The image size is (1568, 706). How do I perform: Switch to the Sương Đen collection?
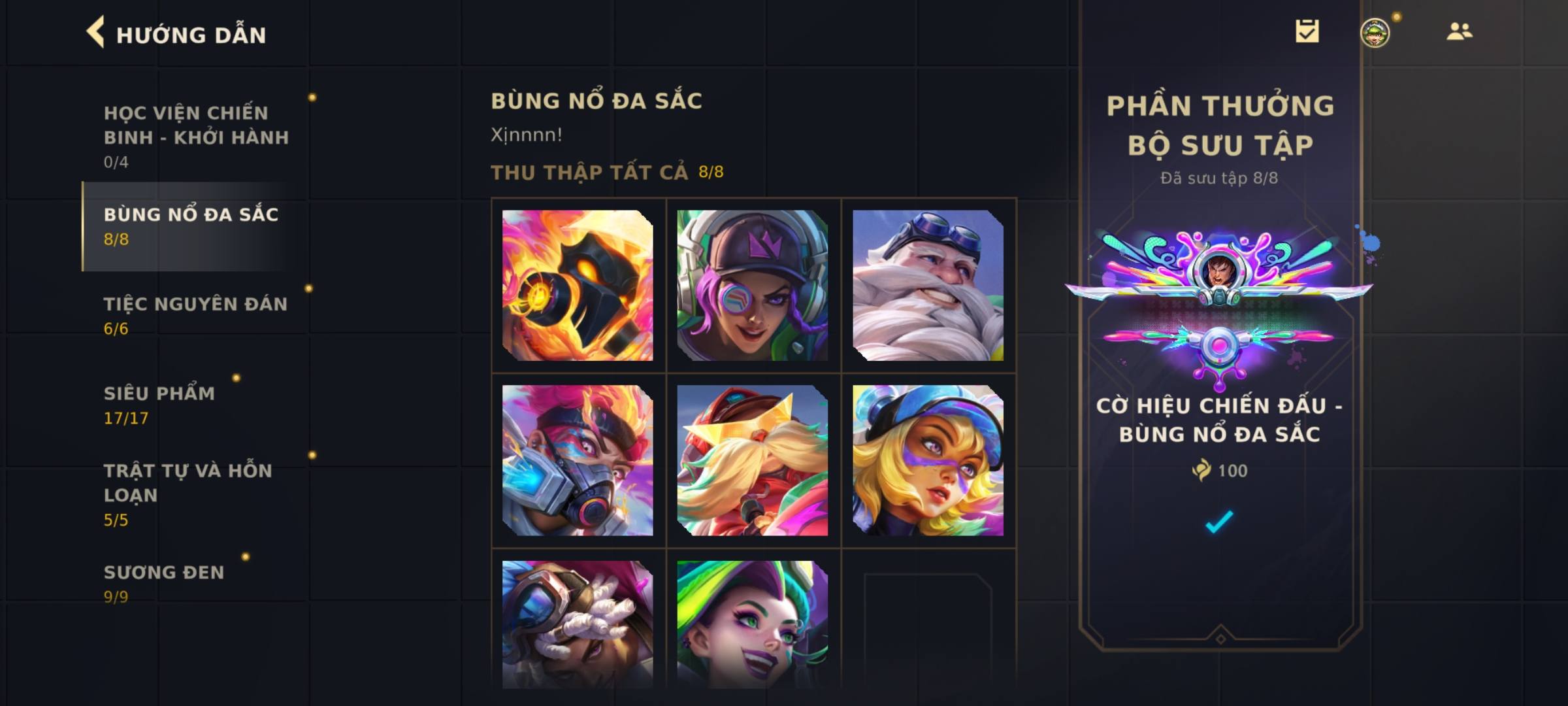coord(164,582)
